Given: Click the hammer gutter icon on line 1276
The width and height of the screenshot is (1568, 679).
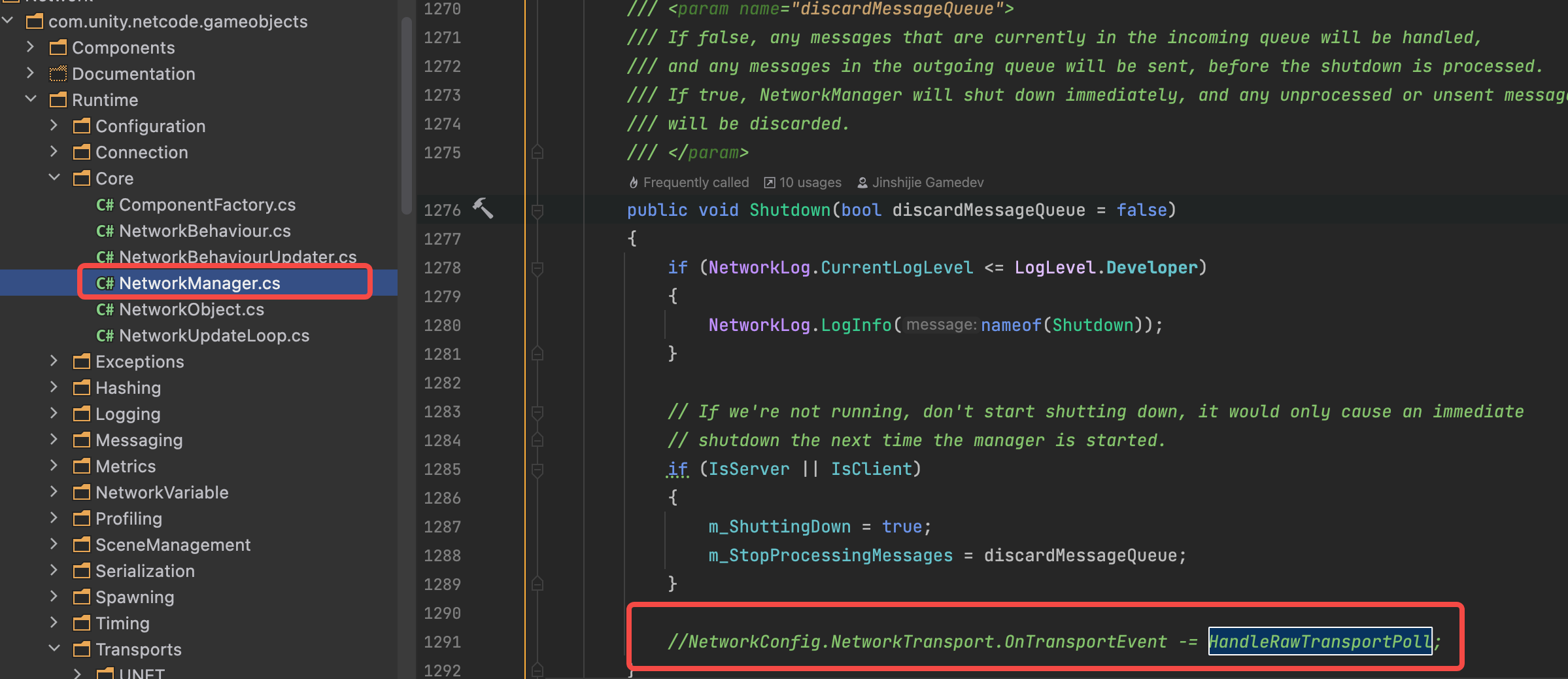Looking at the screenshot, I should point(483,209).
